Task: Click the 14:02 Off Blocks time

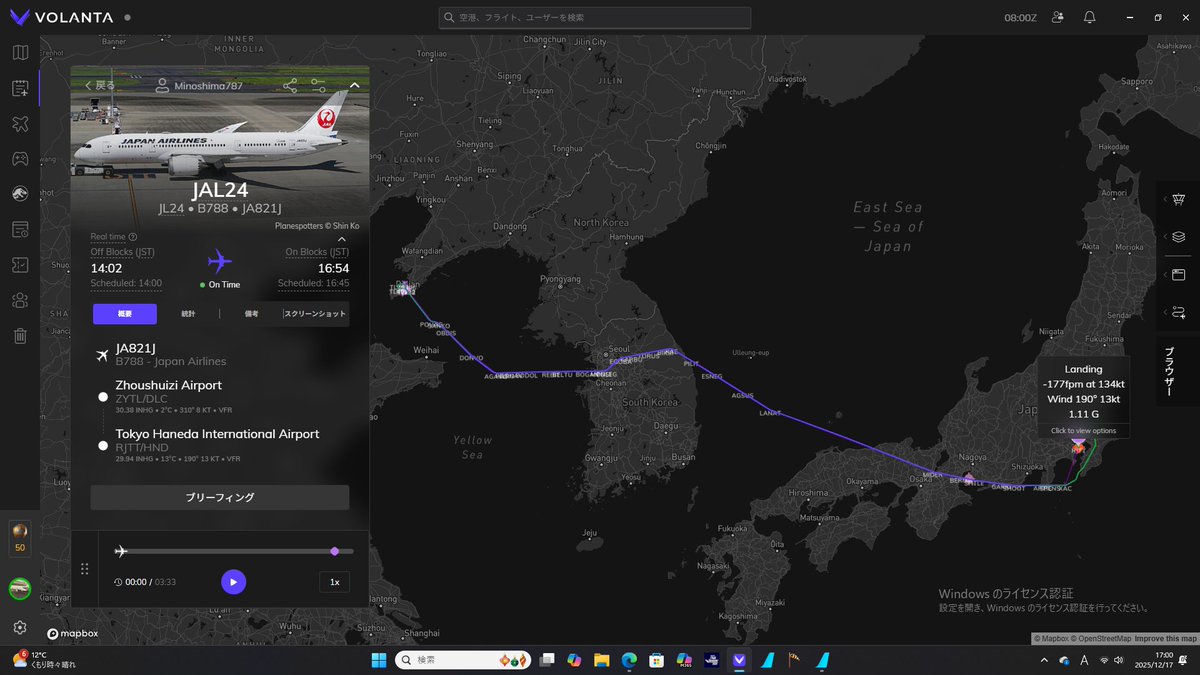Action: click(x=106, y=268)
